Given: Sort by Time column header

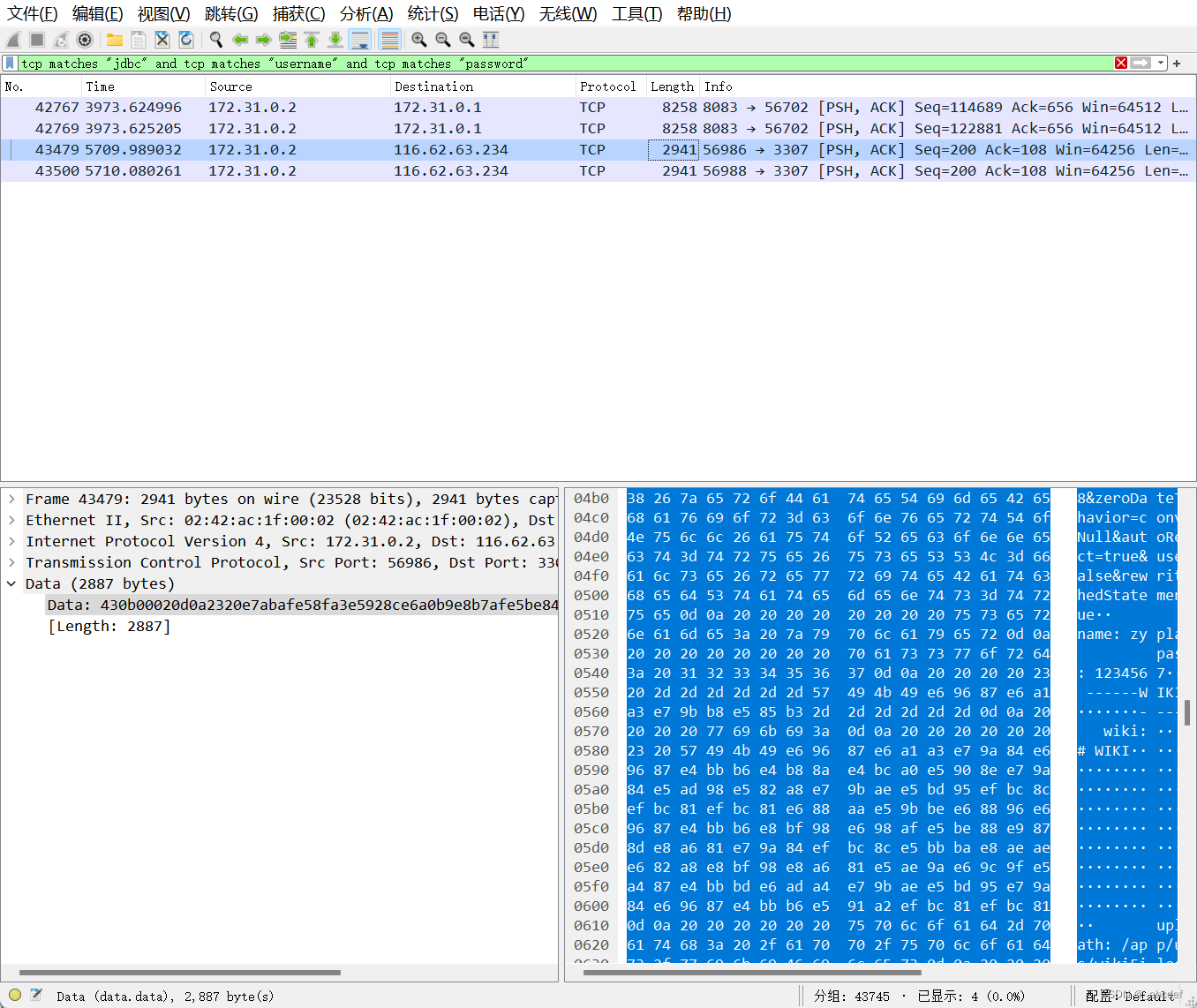Looking at the screenshot, I should click(143, 87).
